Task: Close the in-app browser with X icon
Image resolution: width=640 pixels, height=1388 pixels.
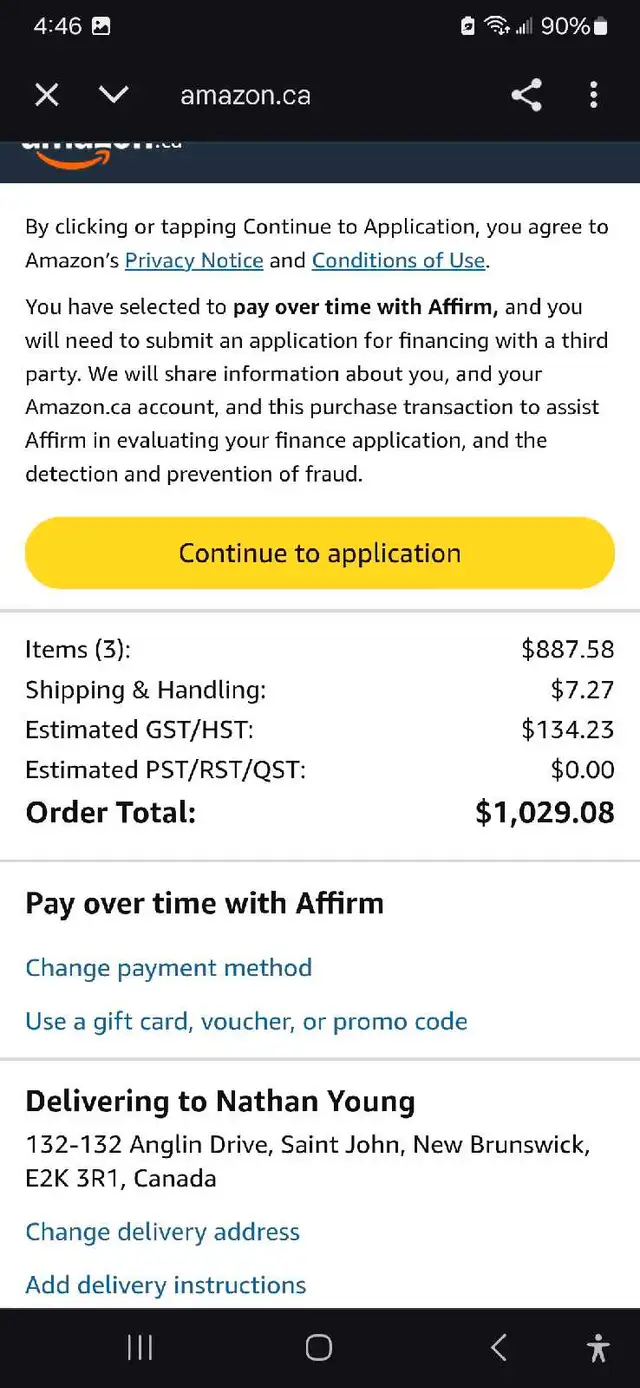Action: (47, 95)
